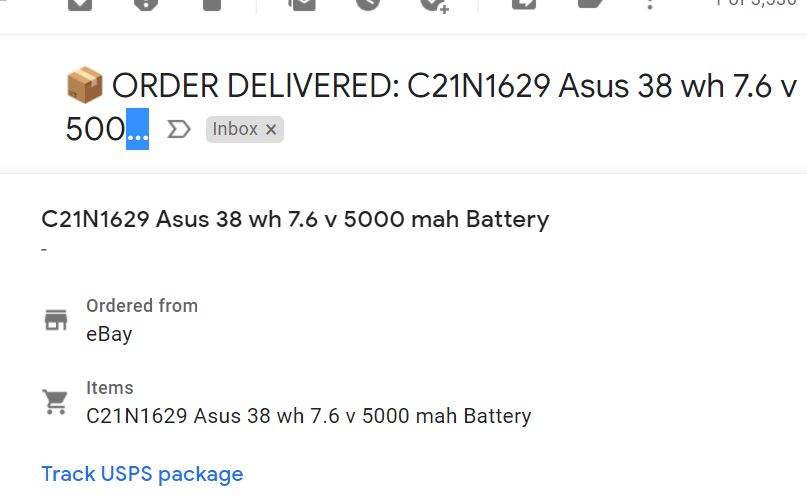Screen dimensions: 807x502
Task: Delete the email with the trash icon
Action: (212, 4)
